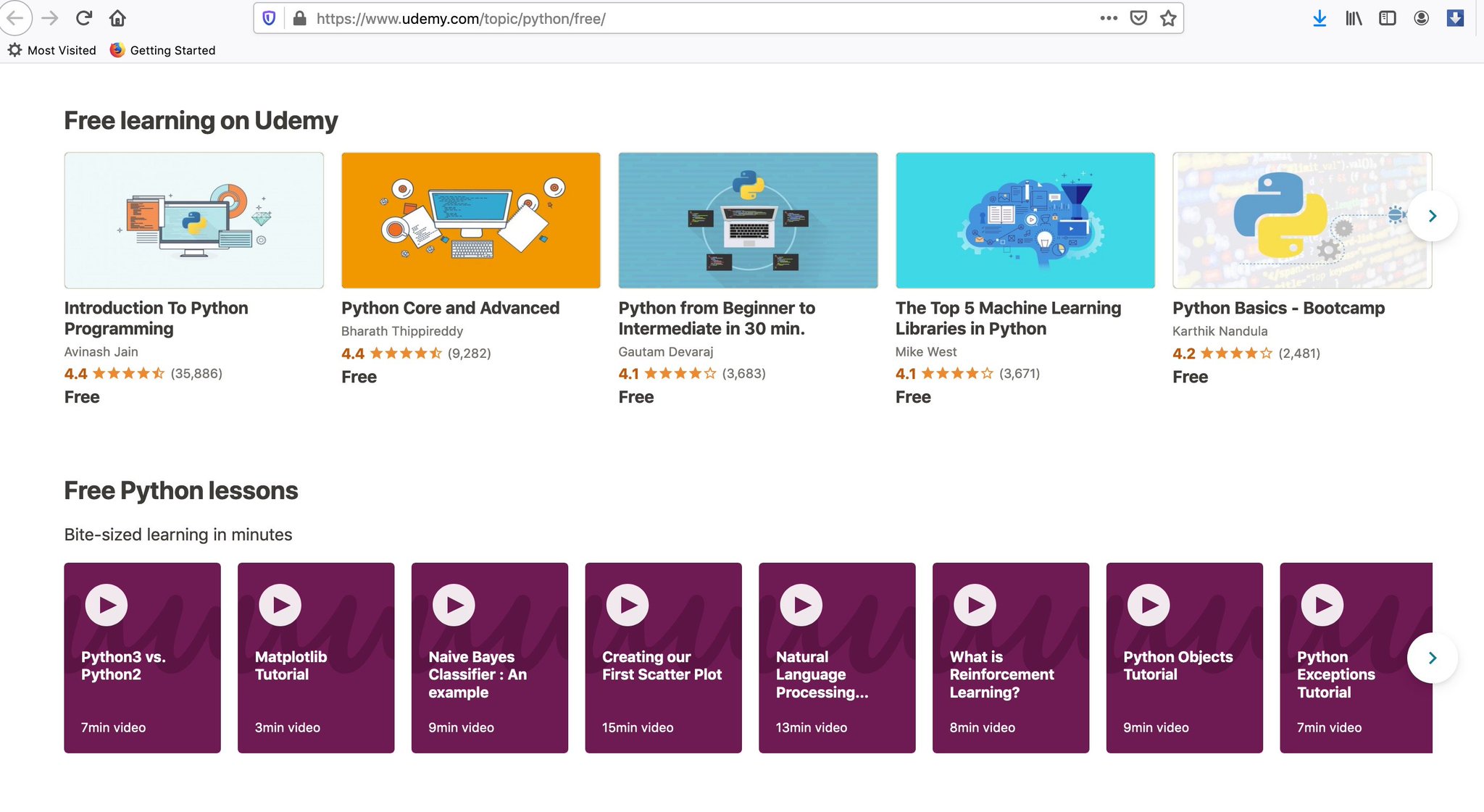Open page actions three-dot menu
This screenshot has height=812, width=1484.
[1108, 18]
